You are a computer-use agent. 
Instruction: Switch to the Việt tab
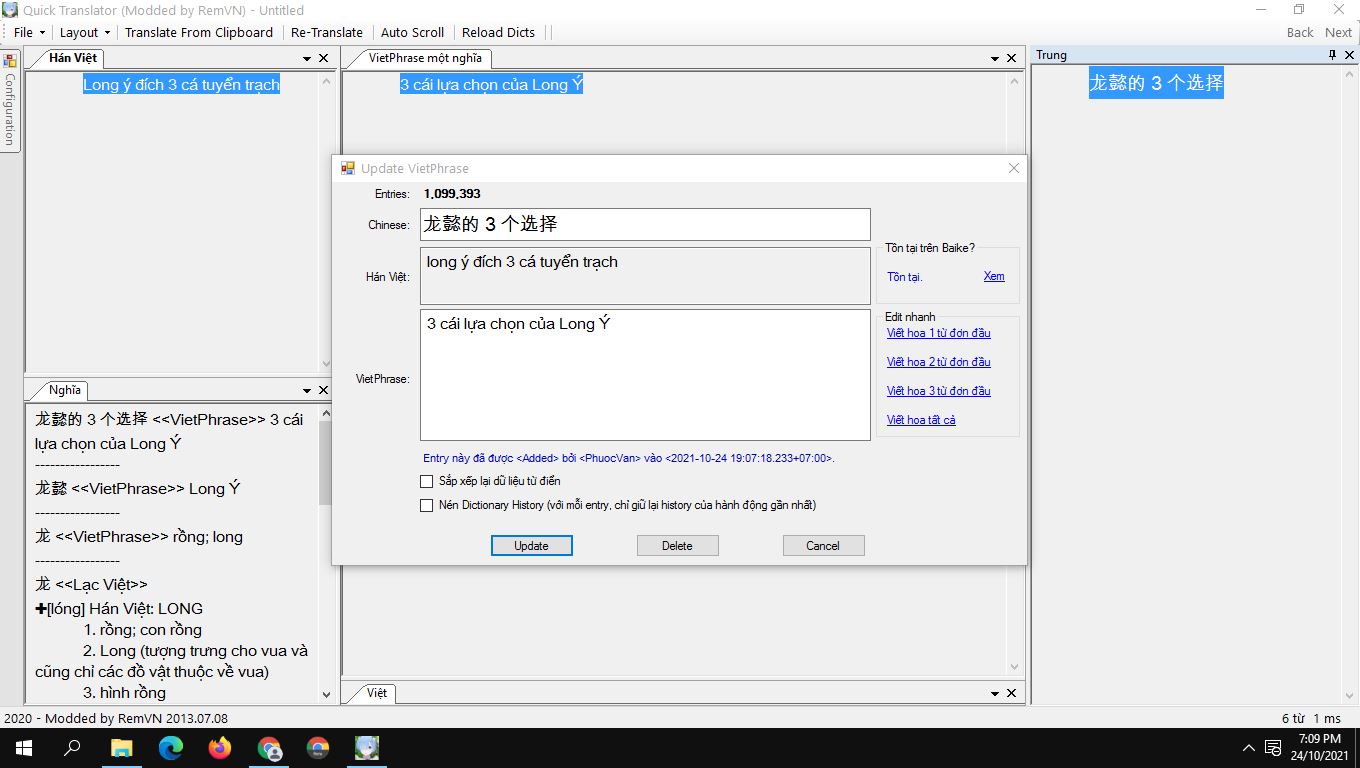377,693
